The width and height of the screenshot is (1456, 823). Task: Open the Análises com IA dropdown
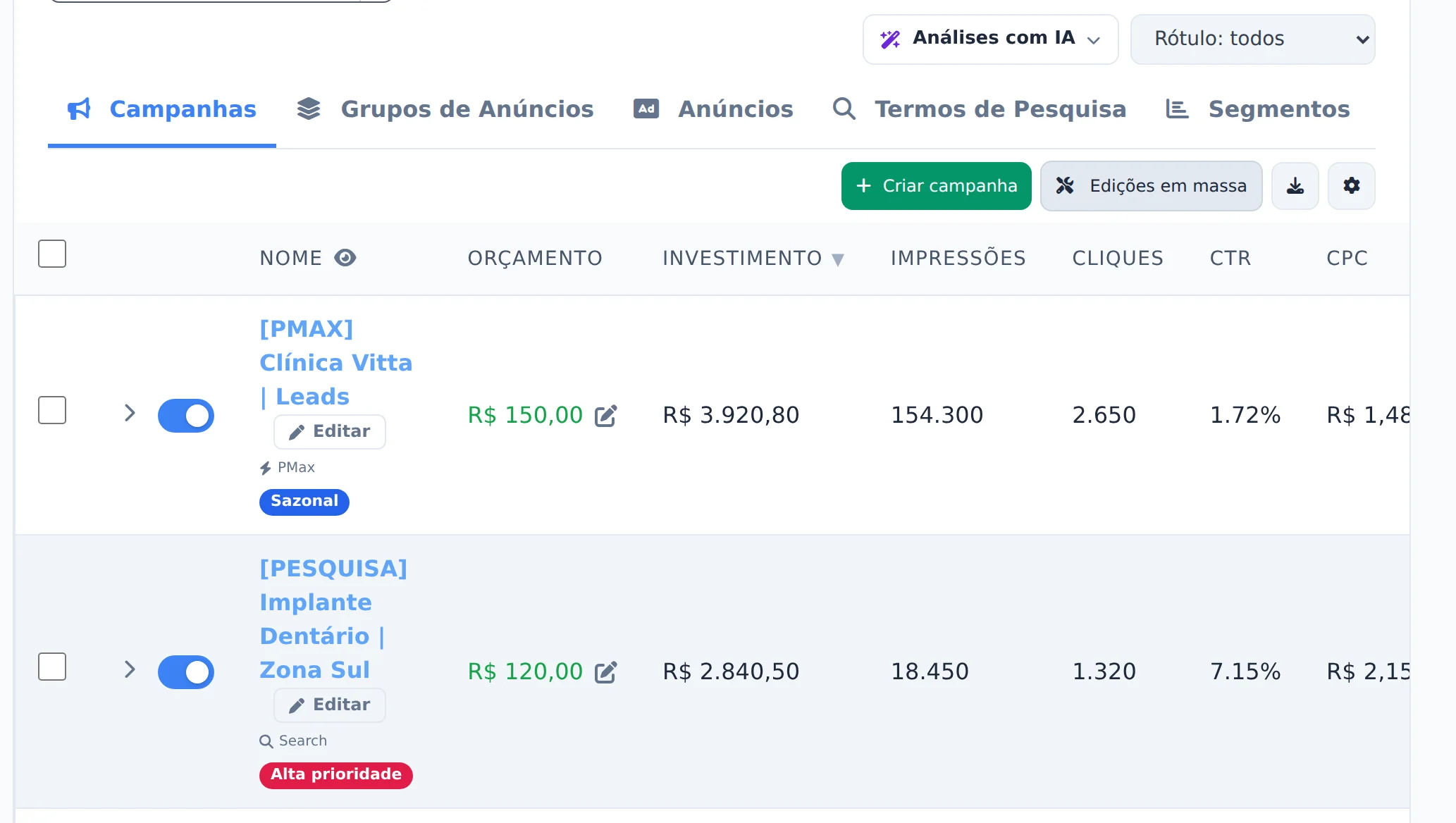(x=990, y=39)
